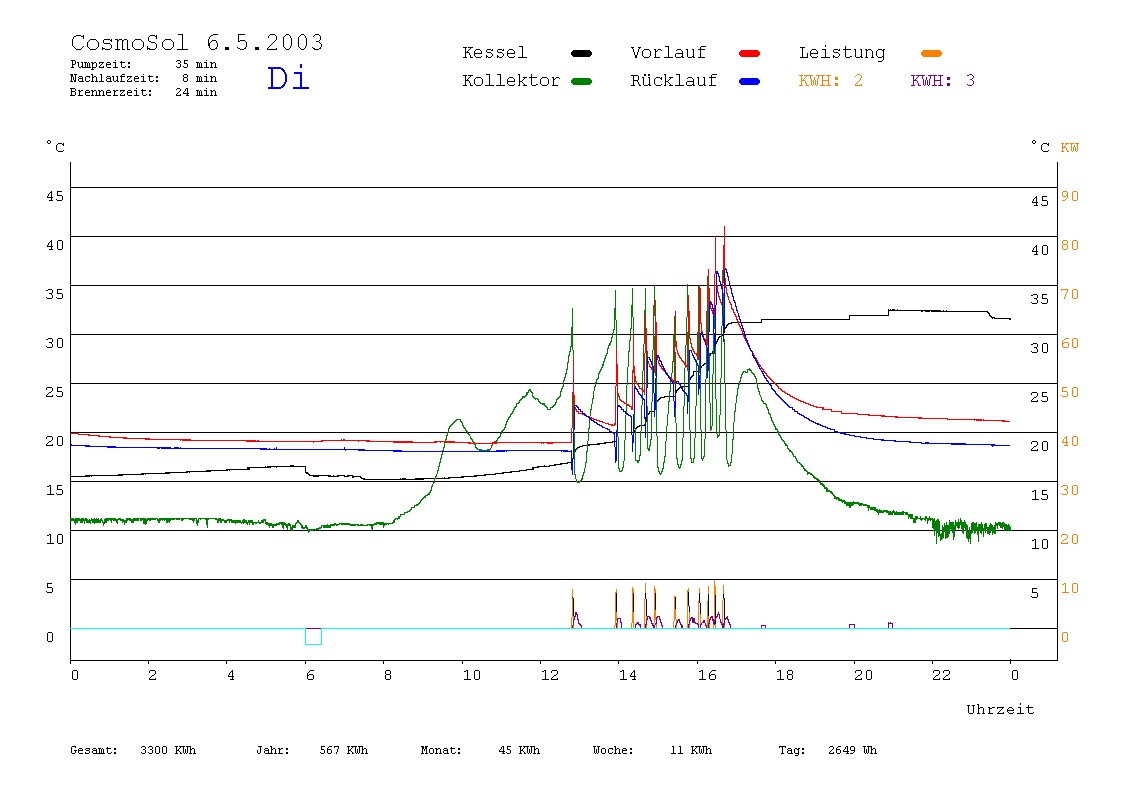Click the 'Woche: 11 KWh' value
The image size is (1148, 812).
[691, 750]
